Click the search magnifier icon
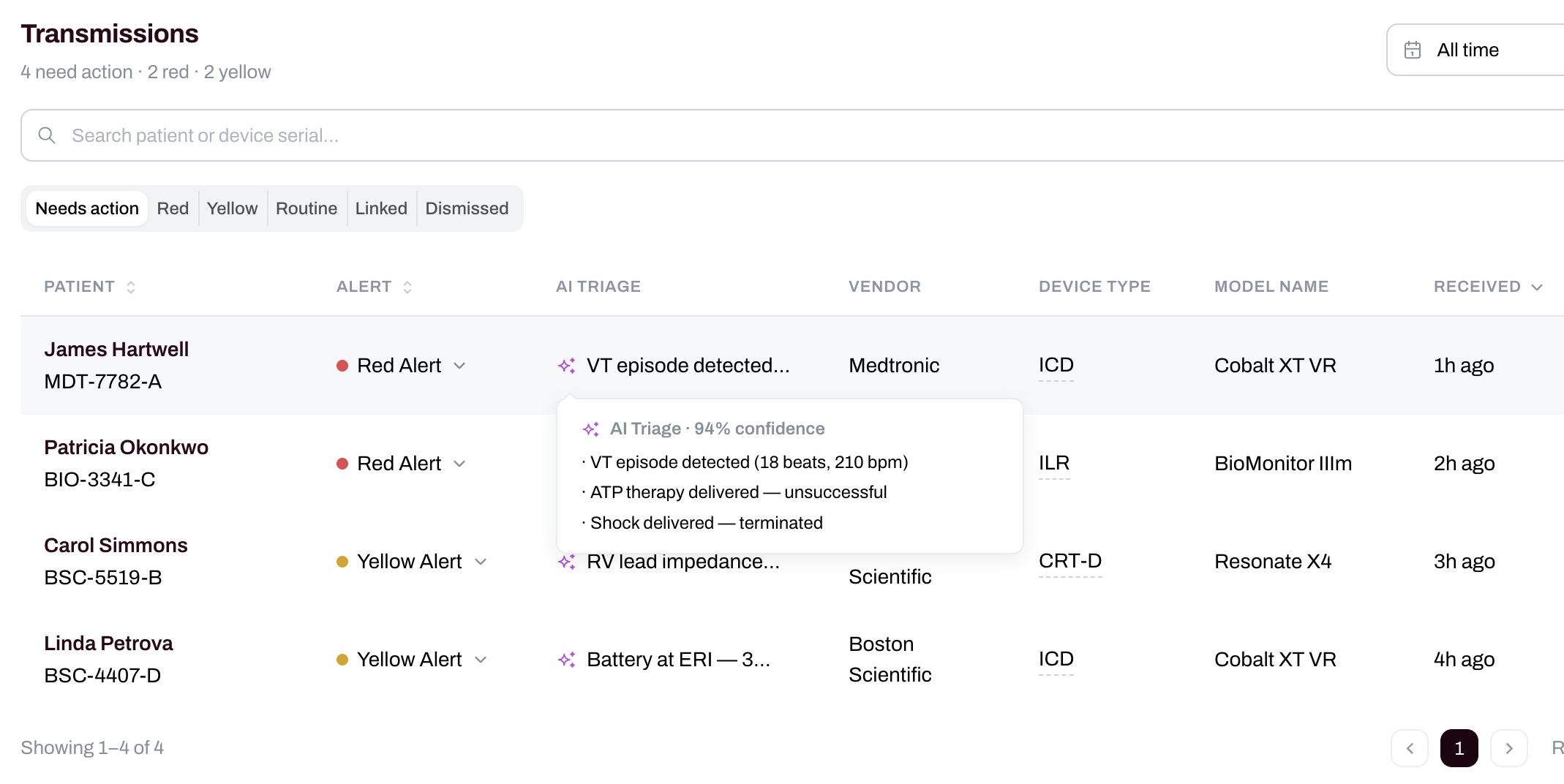The image size is (1564, 784). point(47,135)
